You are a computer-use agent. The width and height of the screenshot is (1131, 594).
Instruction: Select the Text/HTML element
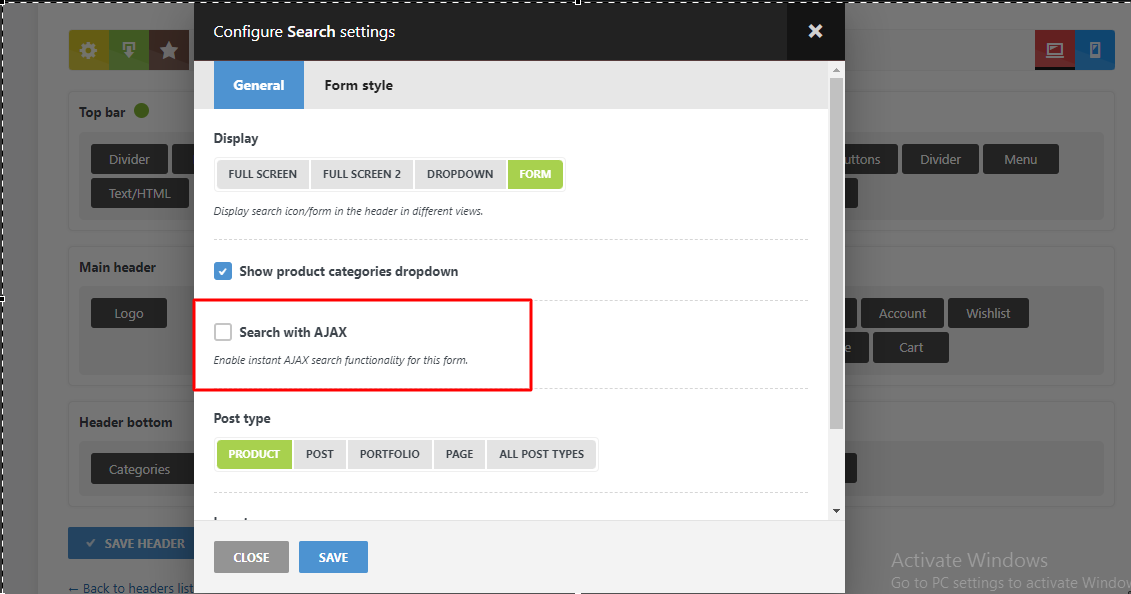(x=140, y=193)
